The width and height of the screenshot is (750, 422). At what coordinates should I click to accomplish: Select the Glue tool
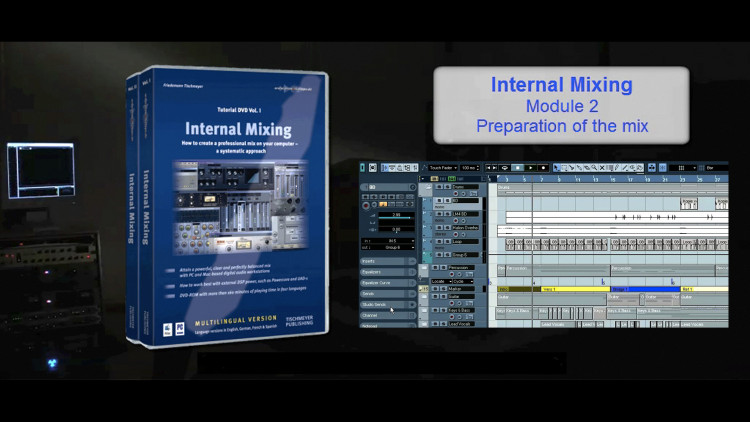pos(579,167)
